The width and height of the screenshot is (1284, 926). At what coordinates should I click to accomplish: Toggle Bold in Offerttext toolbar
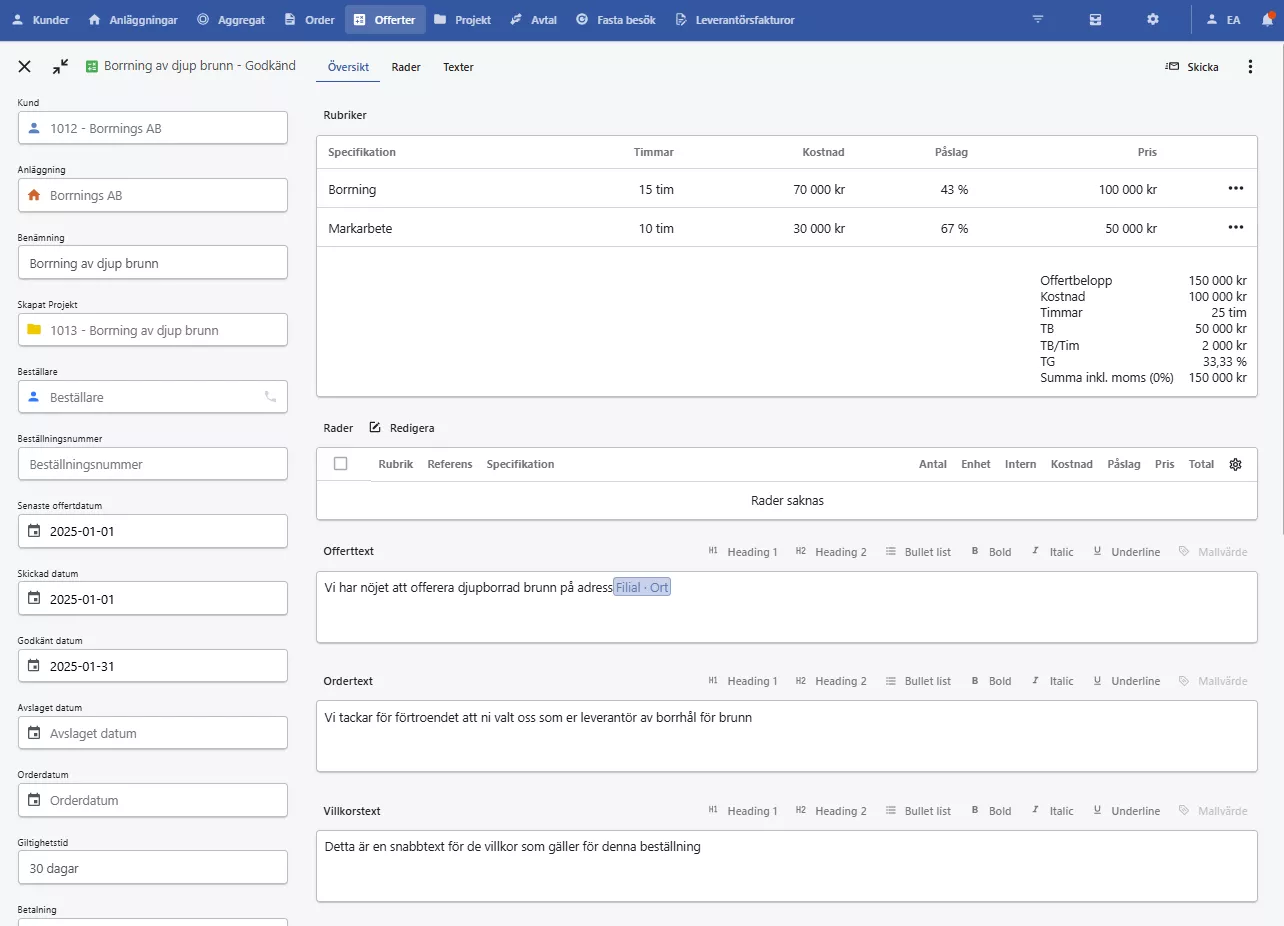pos(990,552)
